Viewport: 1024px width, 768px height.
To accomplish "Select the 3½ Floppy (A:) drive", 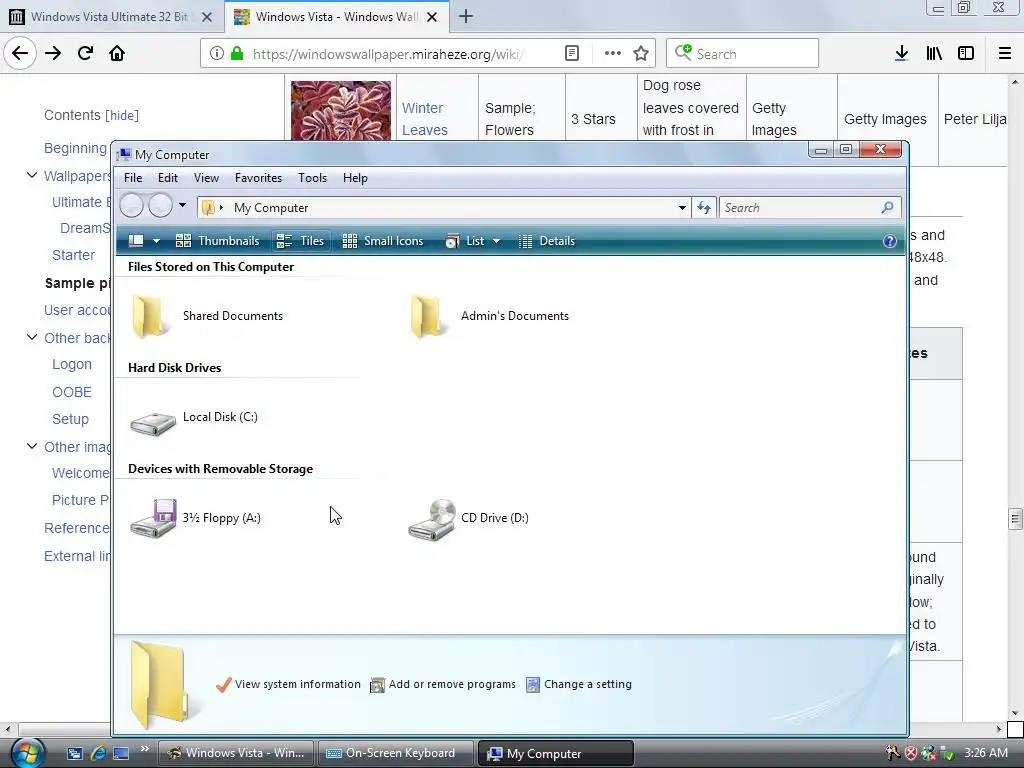I will (195, 519).
